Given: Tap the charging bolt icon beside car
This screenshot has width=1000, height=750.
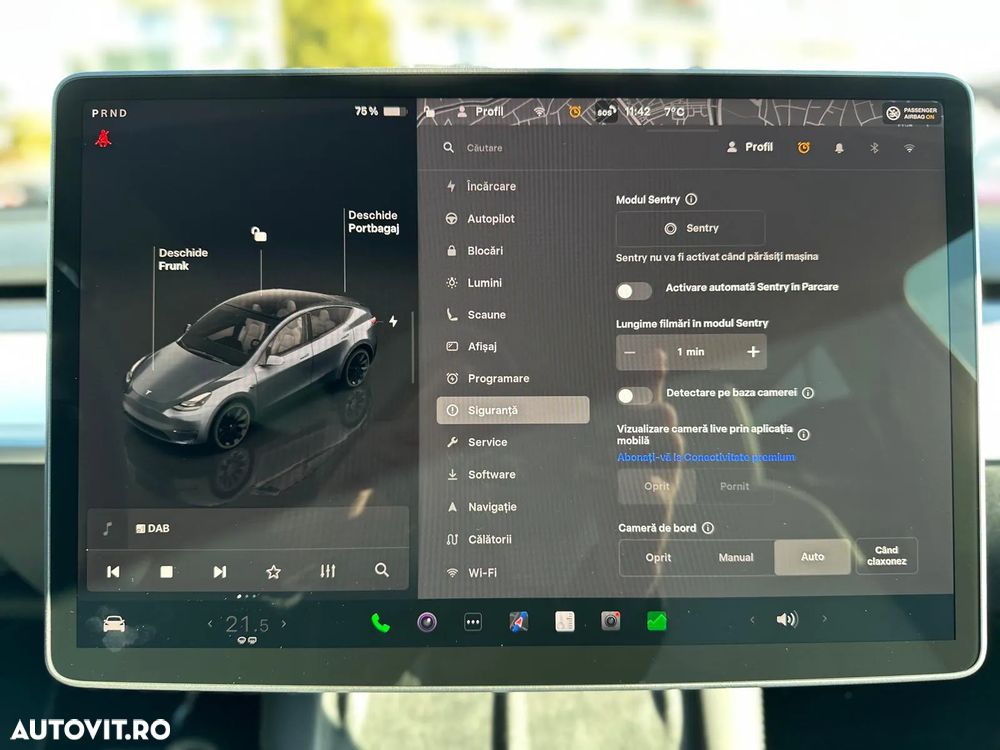Looking at the screenshot, I should tap(393, 321).
